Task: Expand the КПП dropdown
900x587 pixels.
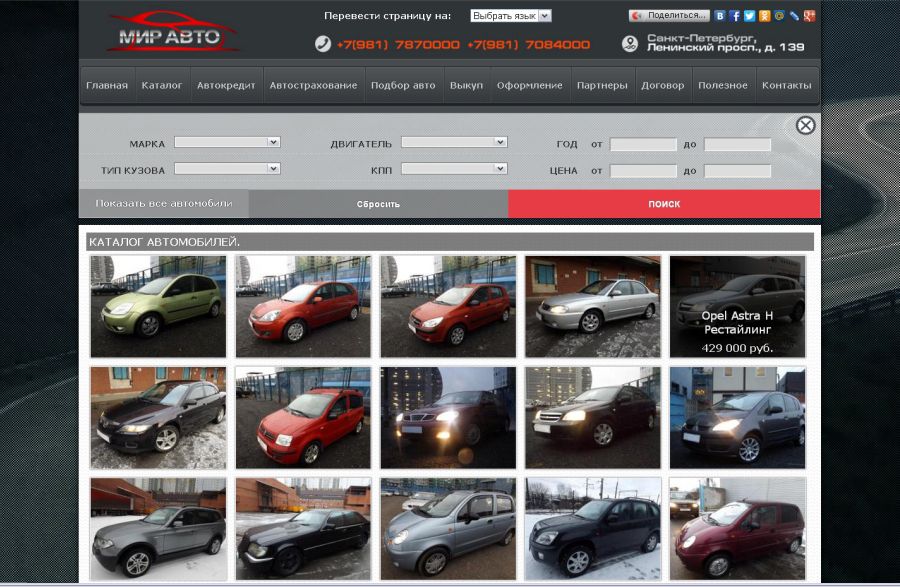Action: 454,168
